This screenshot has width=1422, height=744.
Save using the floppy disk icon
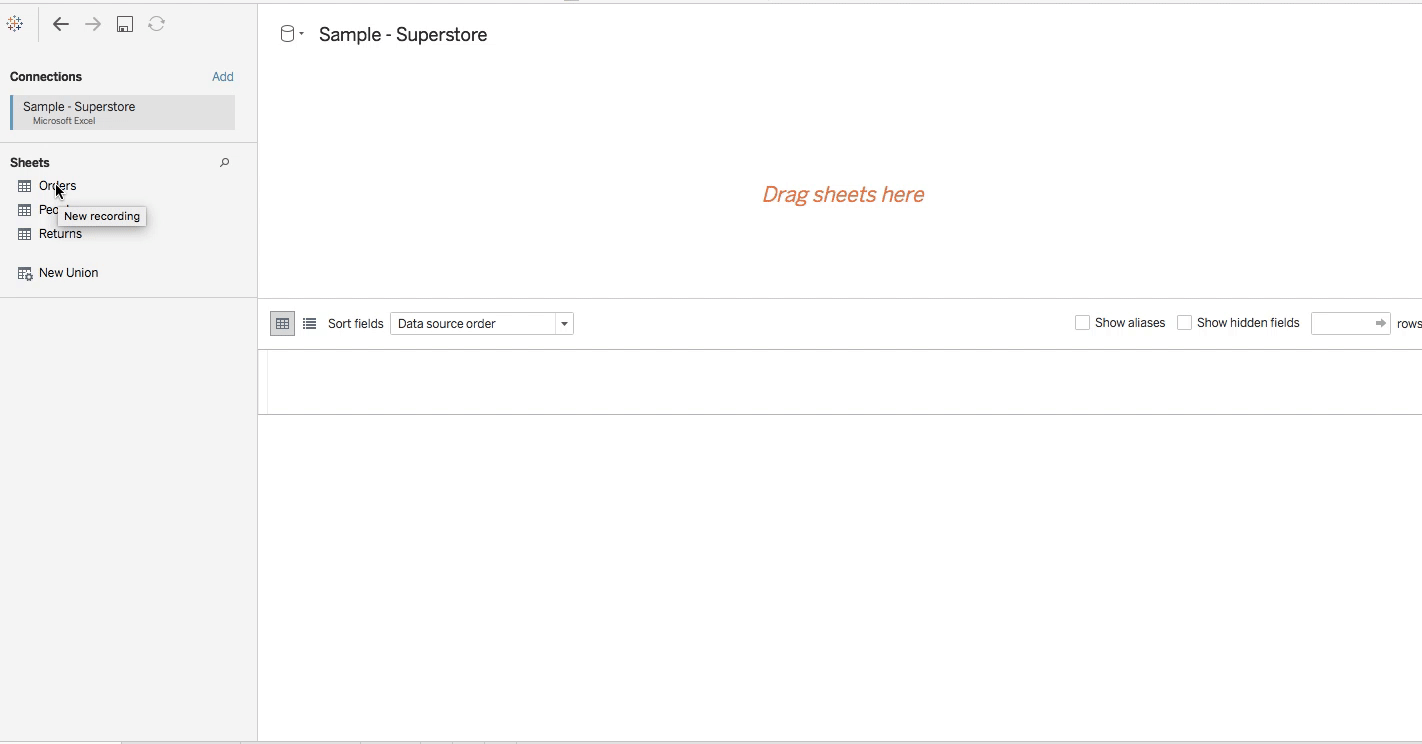pyautogui.click(x=125, y=24)
